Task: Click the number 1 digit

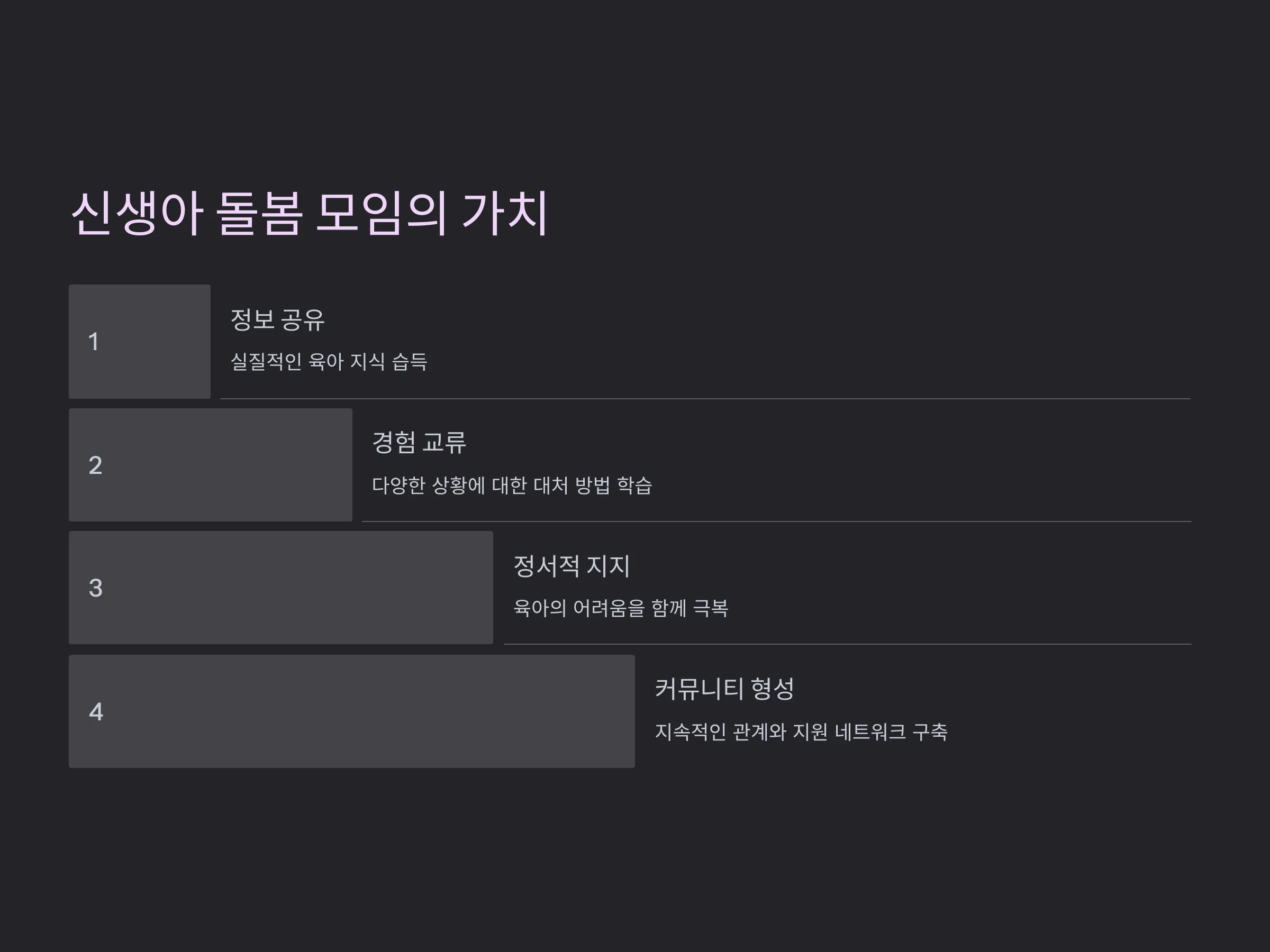Action: pos(94,342)
